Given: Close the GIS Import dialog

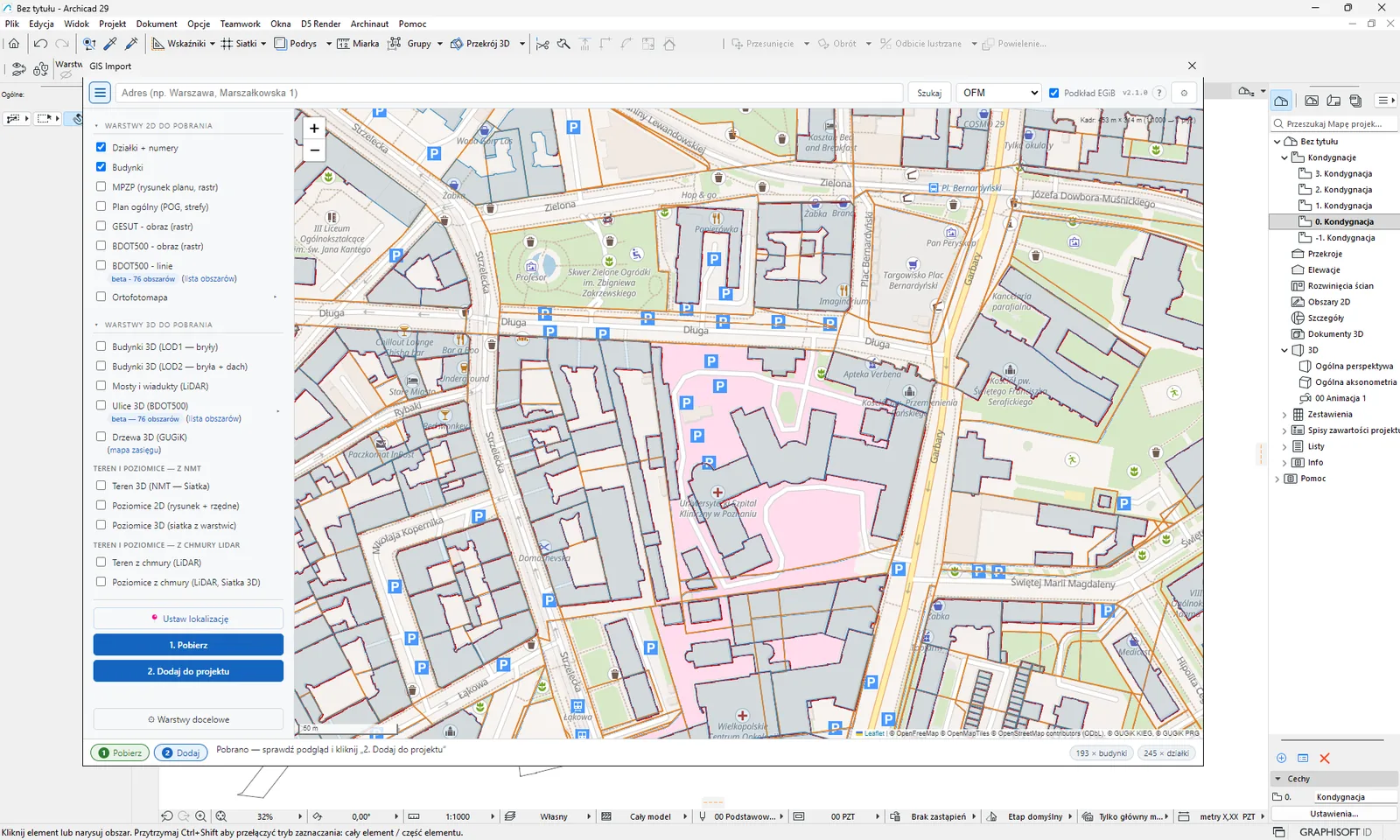Looking at the screenshot, I should pyautogui.click(x=1192, y=66).
